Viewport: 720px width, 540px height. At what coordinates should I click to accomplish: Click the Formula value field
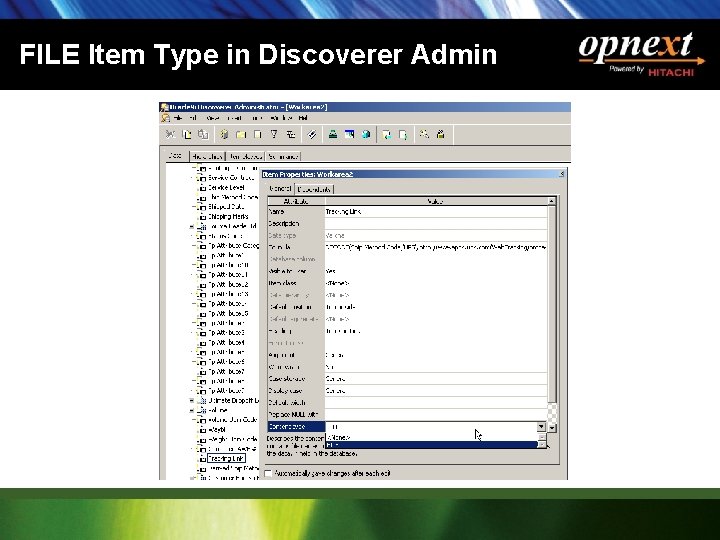pyautogui.click(x=436, y=248)
